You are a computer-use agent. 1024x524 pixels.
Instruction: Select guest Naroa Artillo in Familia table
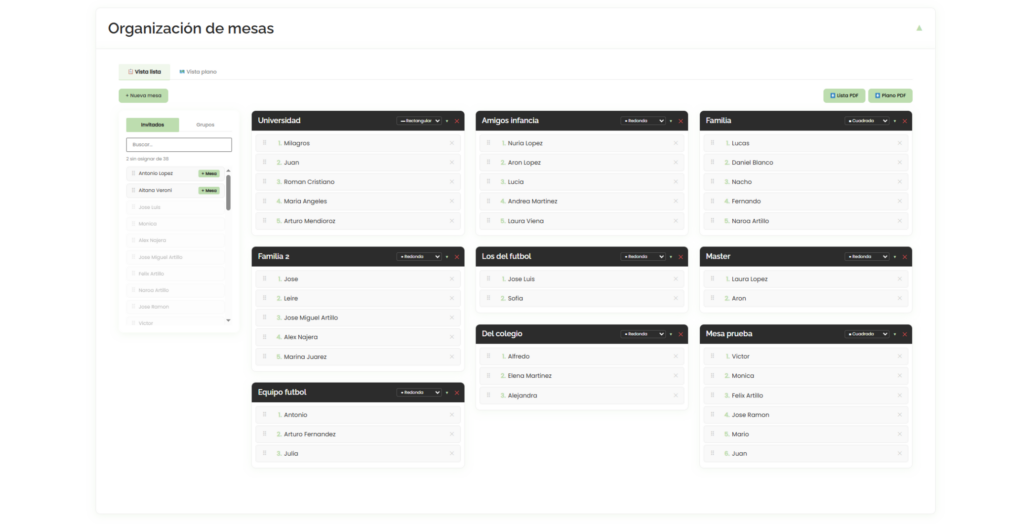806,221
